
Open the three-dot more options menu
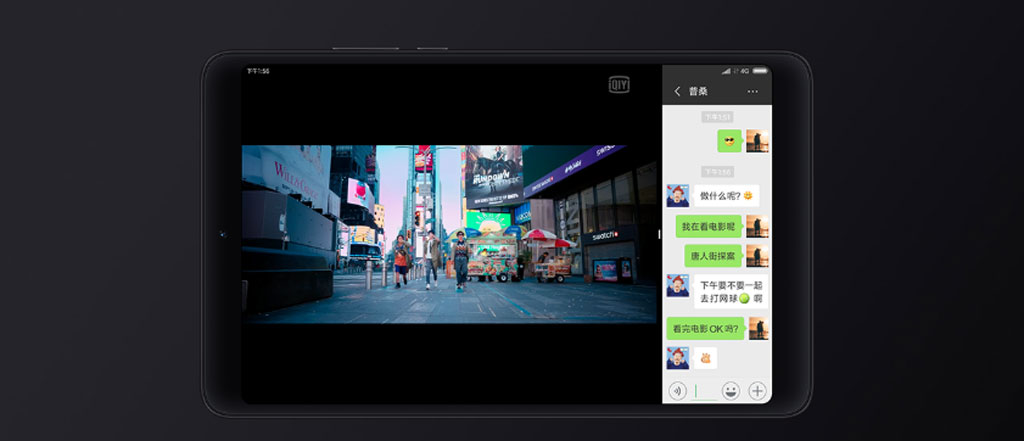point(753,91)
